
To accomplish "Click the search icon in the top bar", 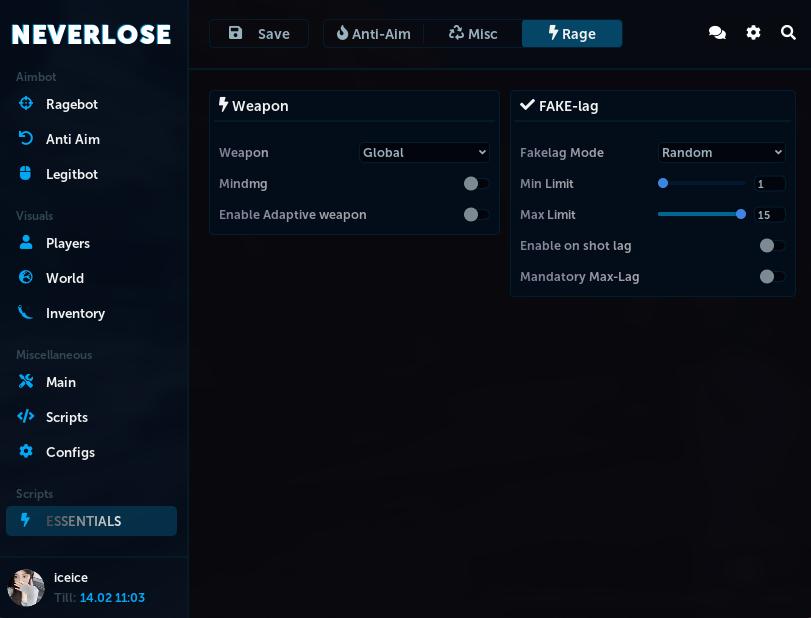I will coord(789,32).
